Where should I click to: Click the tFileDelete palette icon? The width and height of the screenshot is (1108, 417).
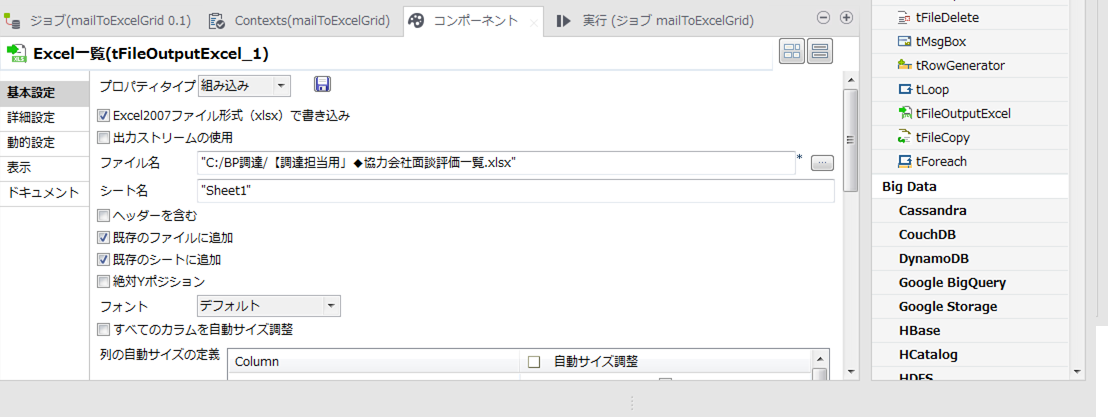point(904,18)
